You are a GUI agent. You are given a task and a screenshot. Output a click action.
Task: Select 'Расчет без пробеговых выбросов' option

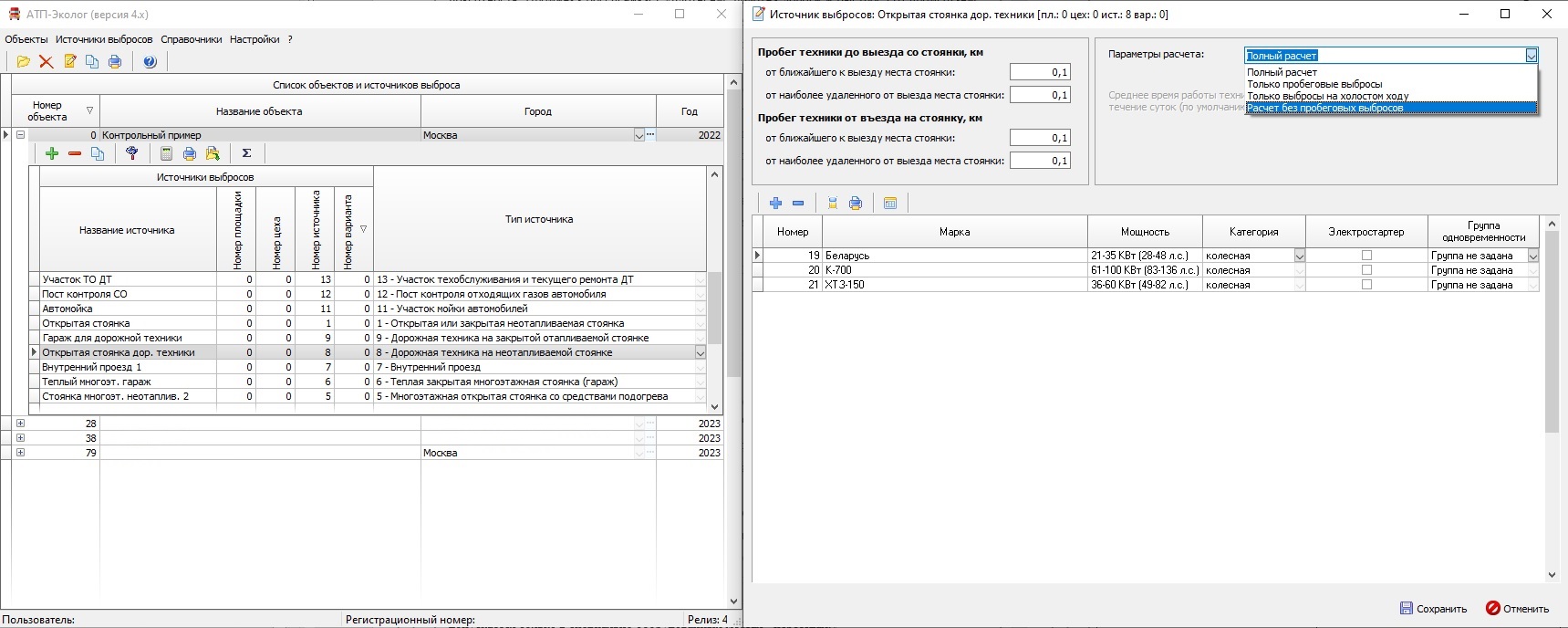tap(1324, 108)
